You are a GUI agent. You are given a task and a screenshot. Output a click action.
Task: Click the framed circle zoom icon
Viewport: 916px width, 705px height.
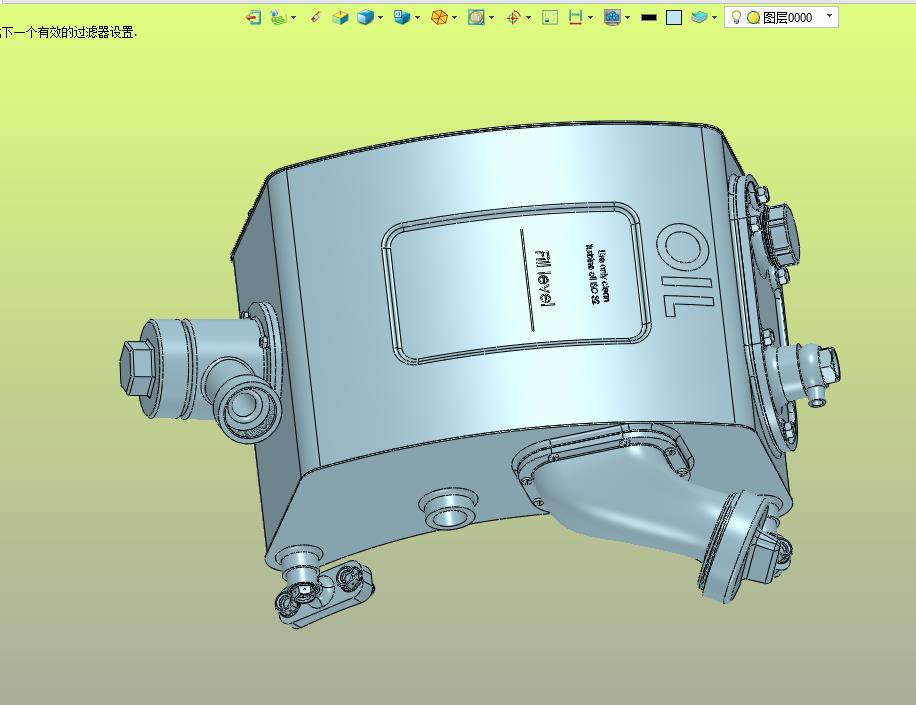pyautogui.click(x=476, y=18)
